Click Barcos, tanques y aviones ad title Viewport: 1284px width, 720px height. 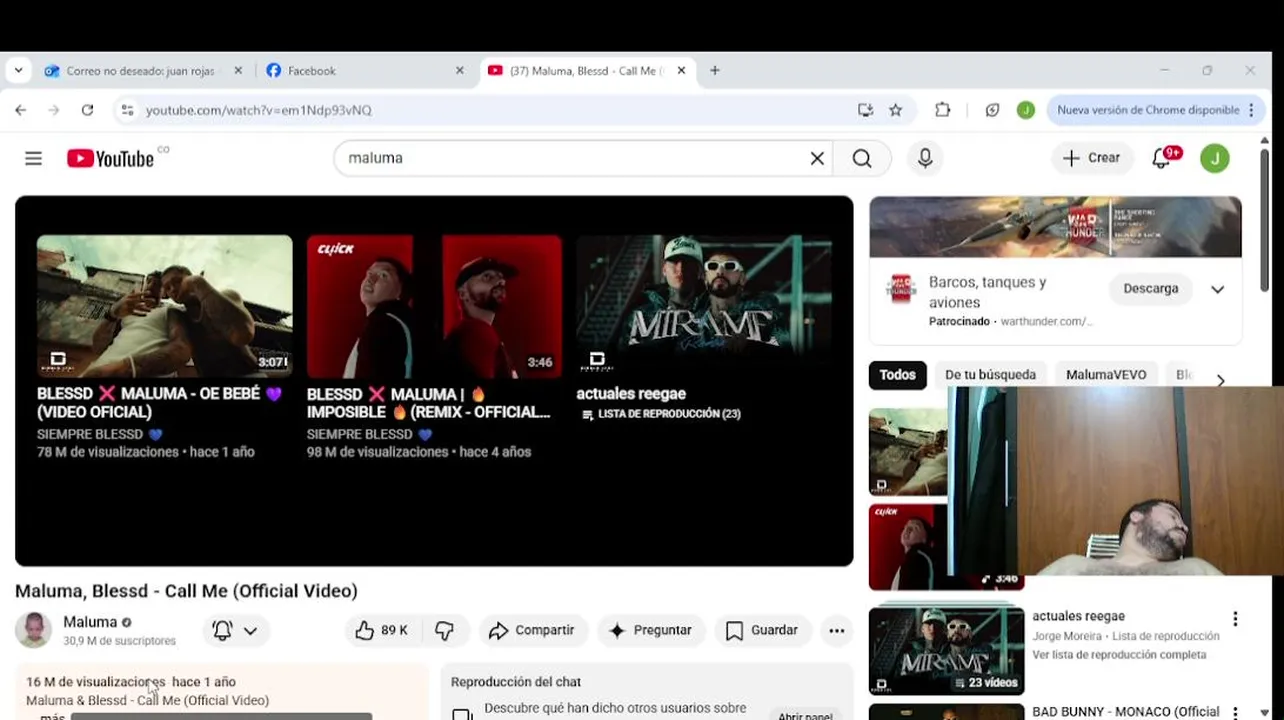pos(987,292)
